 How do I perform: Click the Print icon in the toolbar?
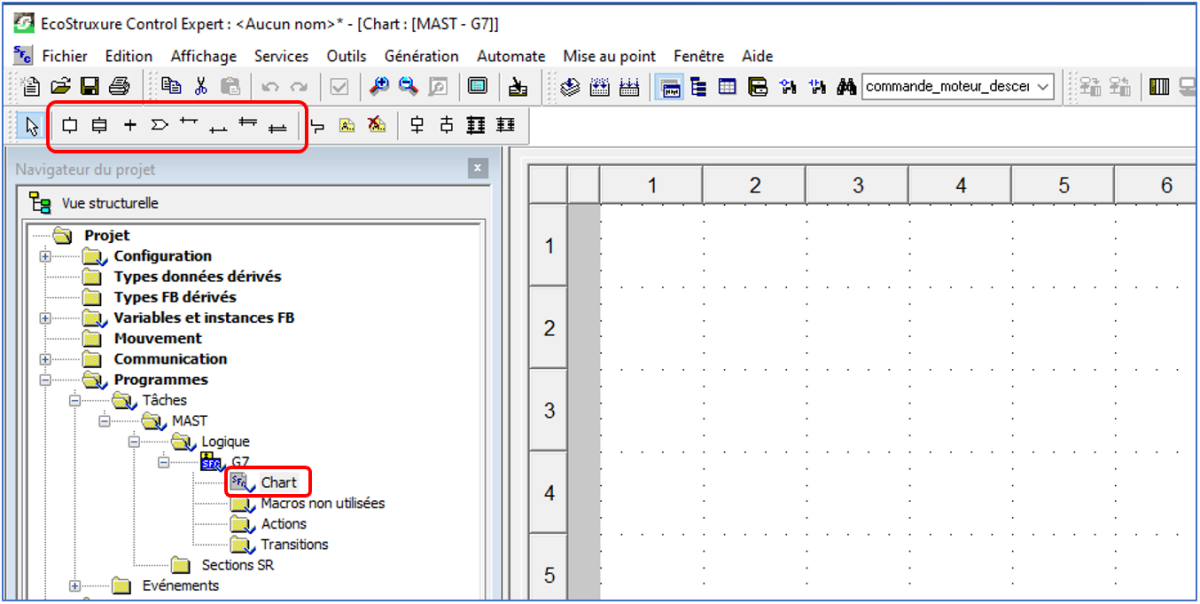point(118,87)
